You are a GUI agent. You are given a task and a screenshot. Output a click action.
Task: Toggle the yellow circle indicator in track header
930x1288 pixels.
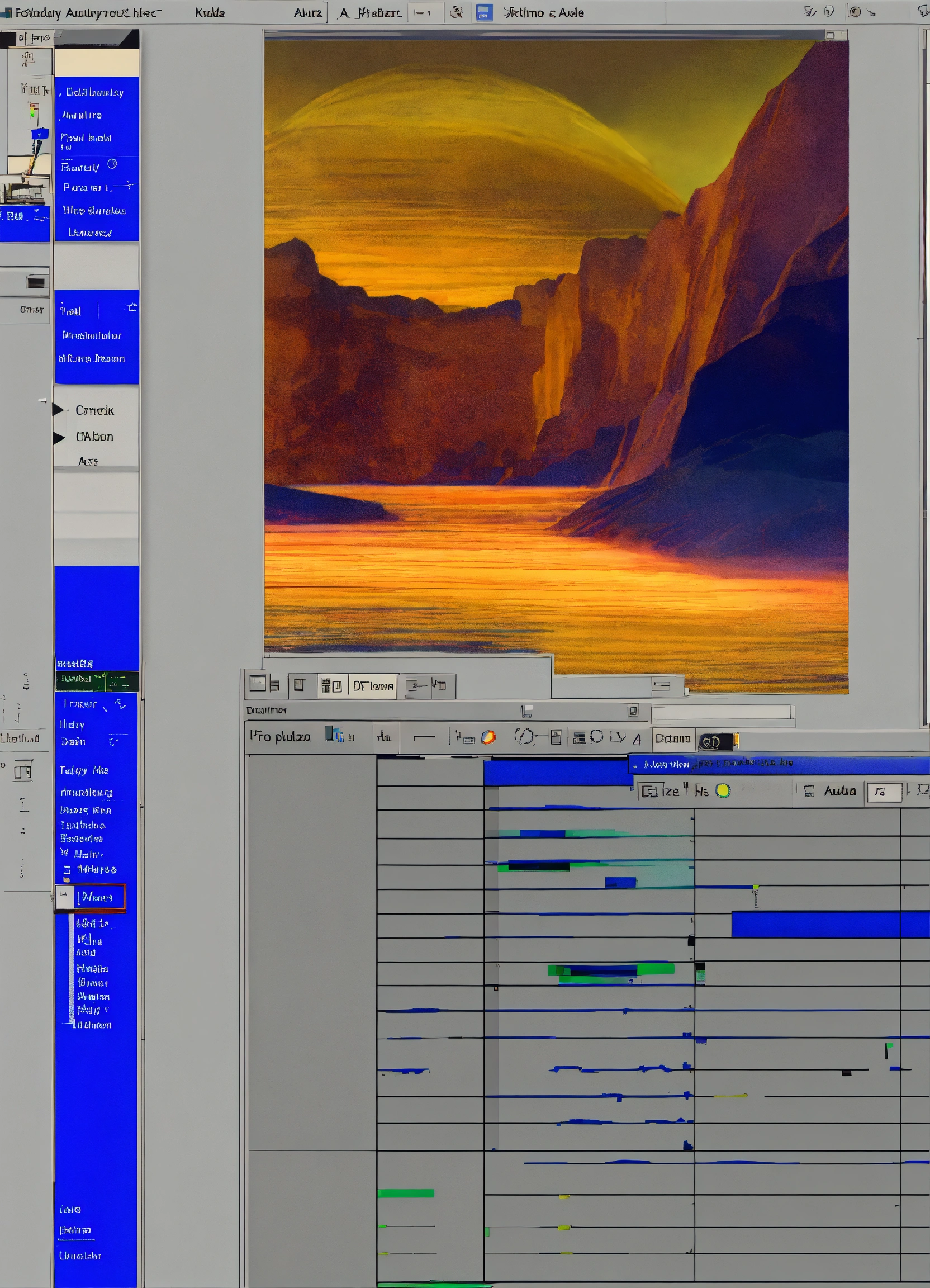[x=723, y=790]
